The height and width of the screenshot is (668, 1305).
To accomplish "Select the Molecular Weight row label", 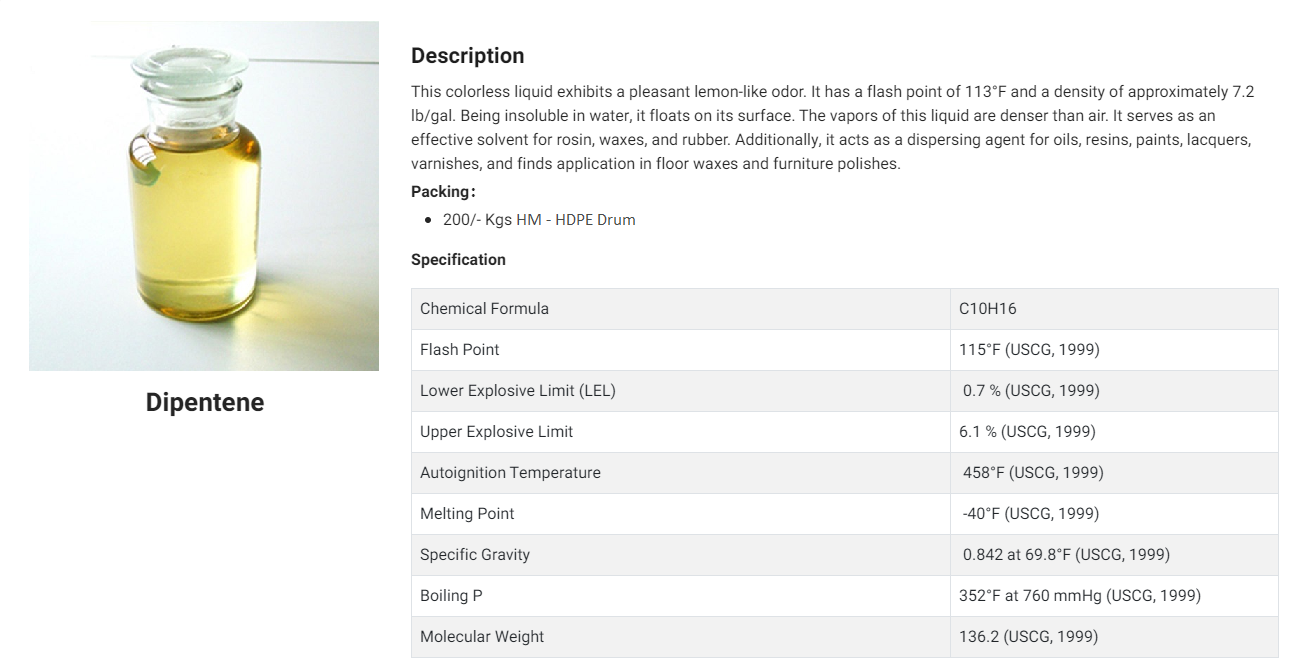I will tap(482, 637).
